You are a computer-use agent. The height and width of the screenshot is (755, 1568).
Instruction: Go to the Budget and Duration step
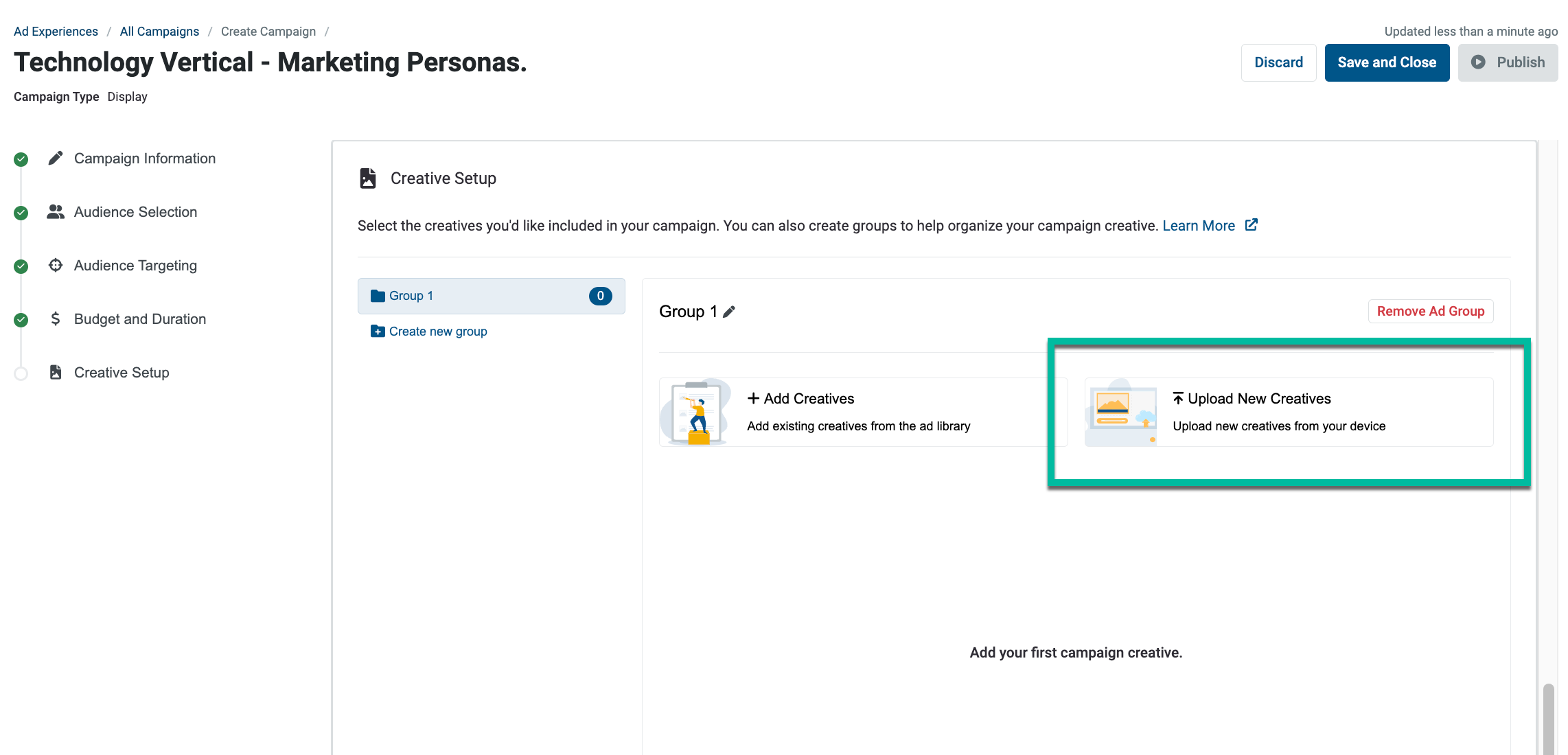pyautogui.click(x=140, y=319)
